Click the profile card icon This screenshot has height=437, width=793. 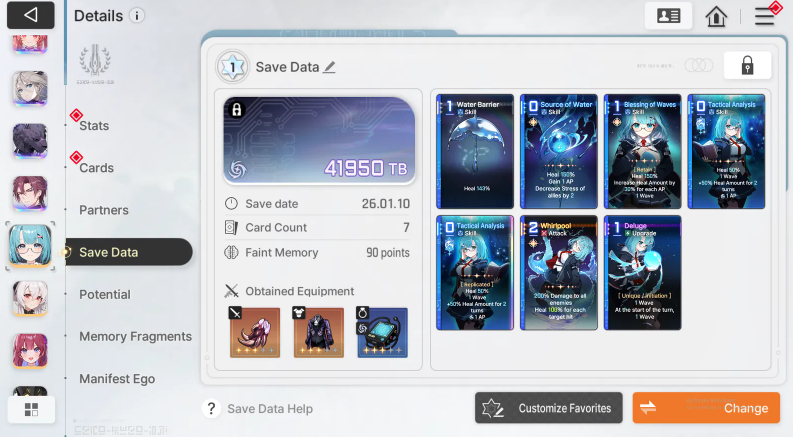(x=668, y=16)
